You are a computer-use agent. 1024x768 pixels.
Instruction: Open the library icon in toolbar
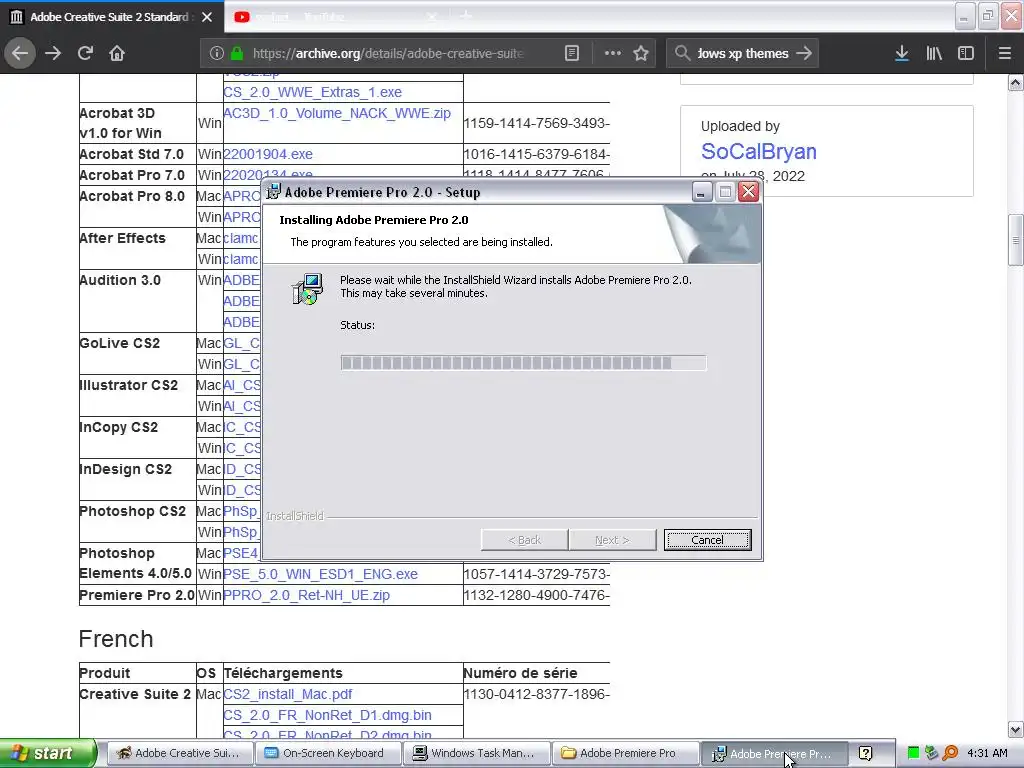934,53
